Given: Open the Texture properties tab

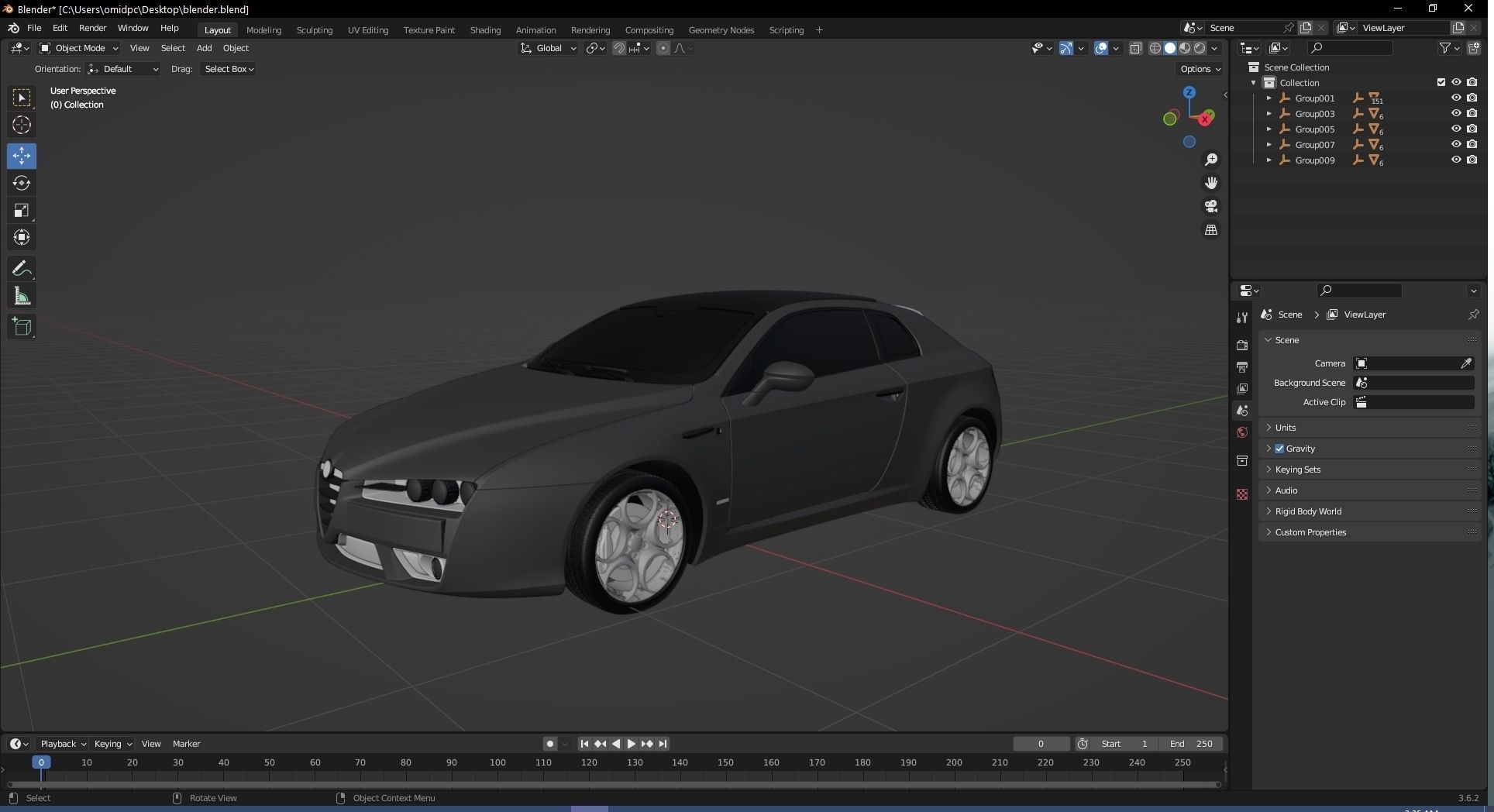Looking at the screenshot, I should [1242, 494].
